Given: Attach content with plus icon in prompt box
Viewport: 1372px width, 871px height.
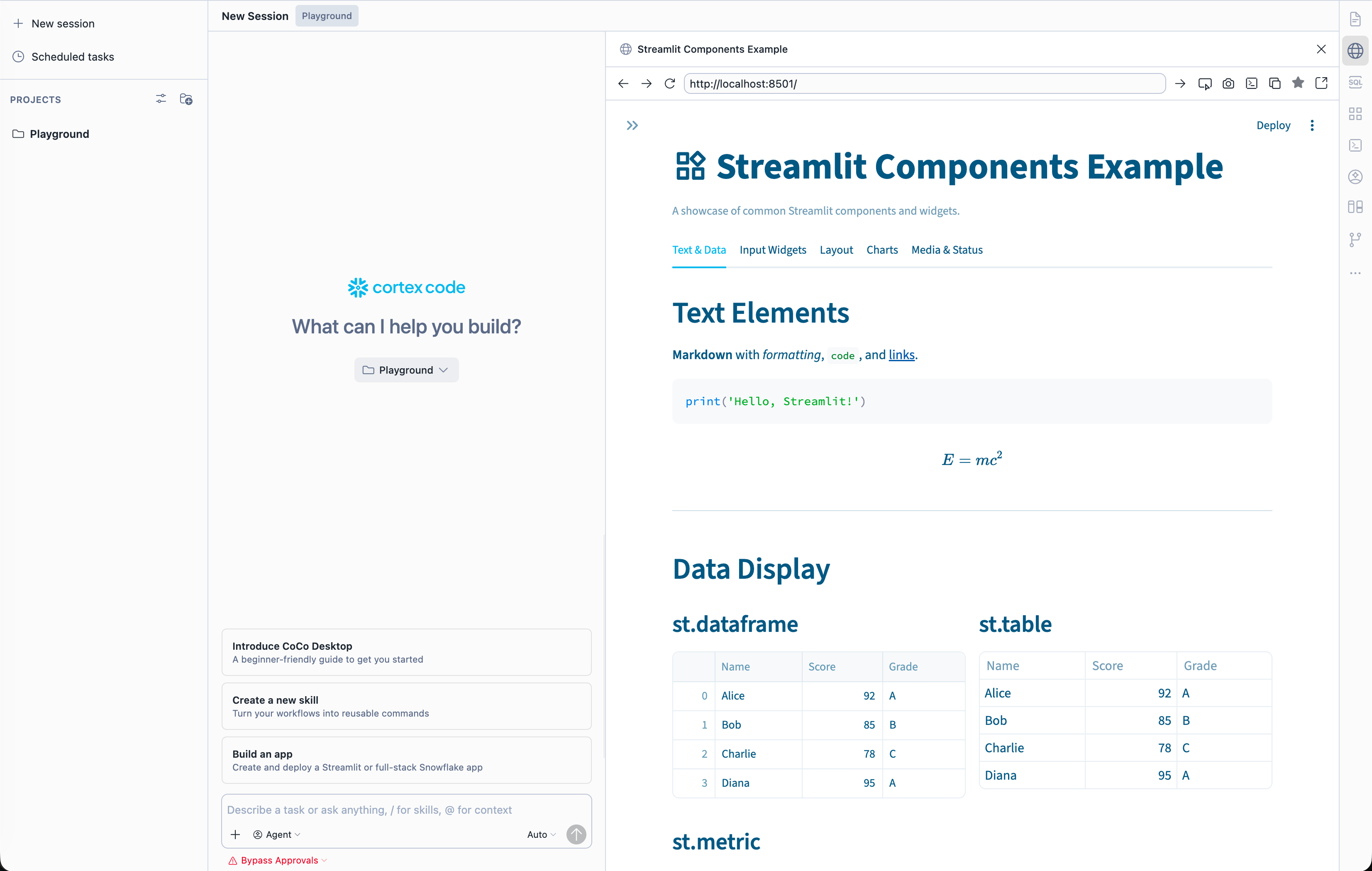Looking at the screenshot, I should (x=235, y=834).
